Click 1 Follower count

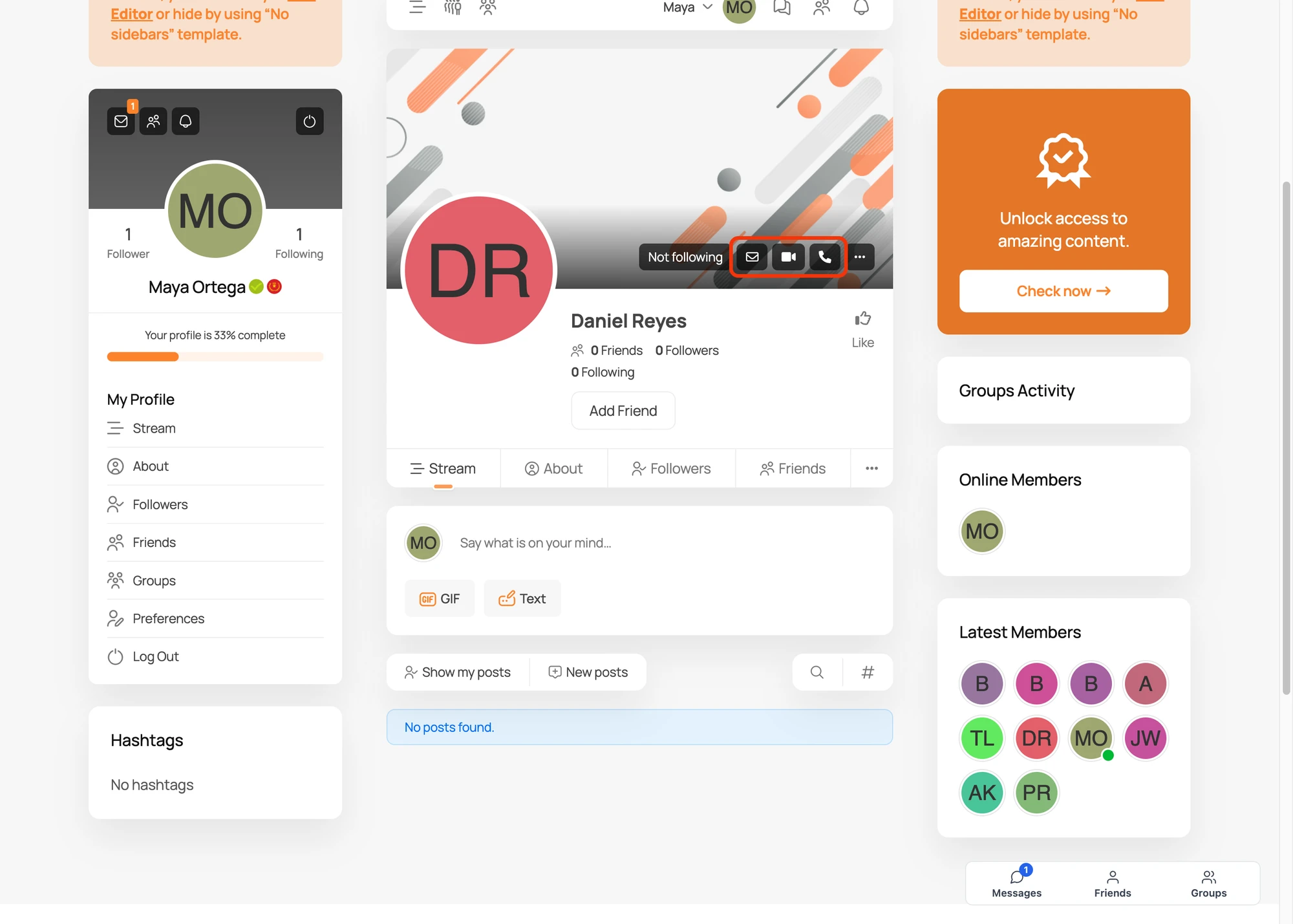(128, 243)
